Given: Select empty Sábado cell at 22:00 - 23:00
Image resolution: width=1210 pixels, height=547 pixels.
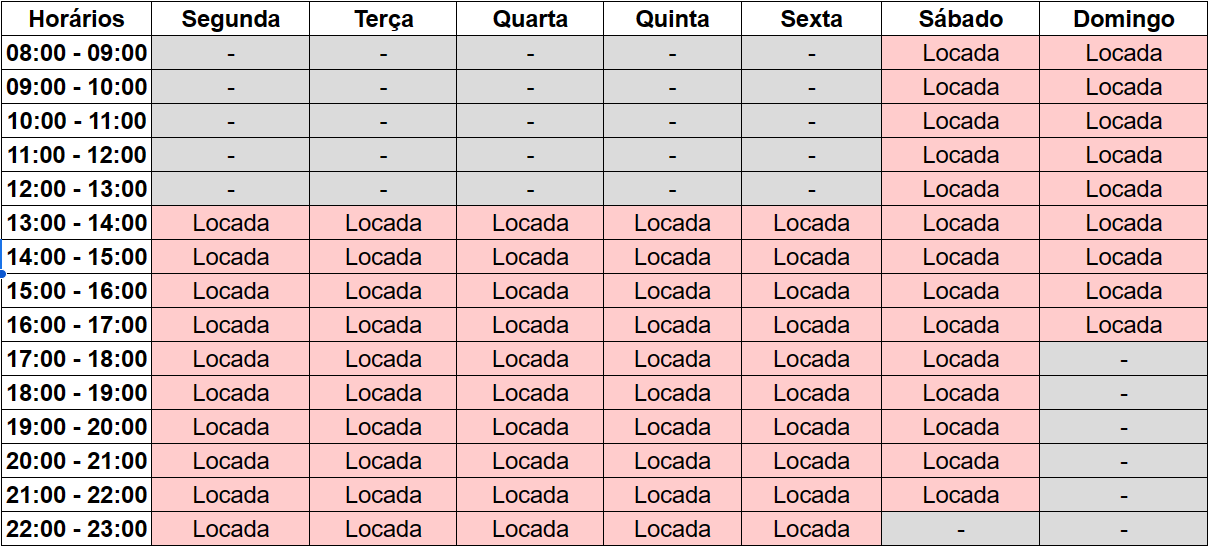Looking at the screenshot, I should click(x=960, y=529).
